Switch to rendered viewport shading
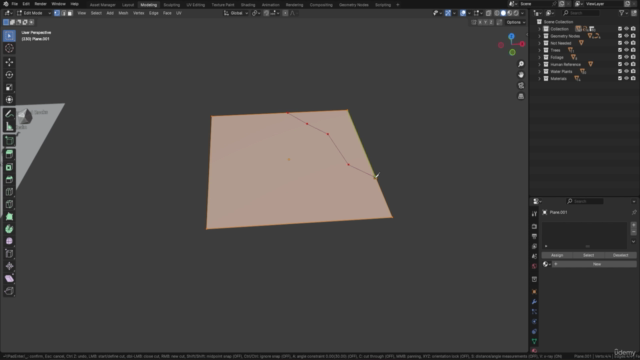The image size is (640, 360). coord(516,13)
